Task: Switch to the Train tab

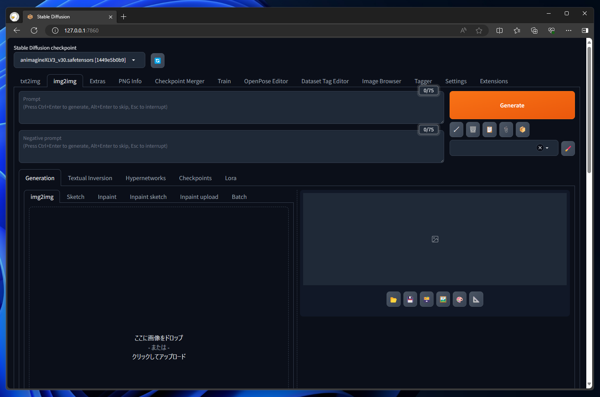Action: point(224,81)
